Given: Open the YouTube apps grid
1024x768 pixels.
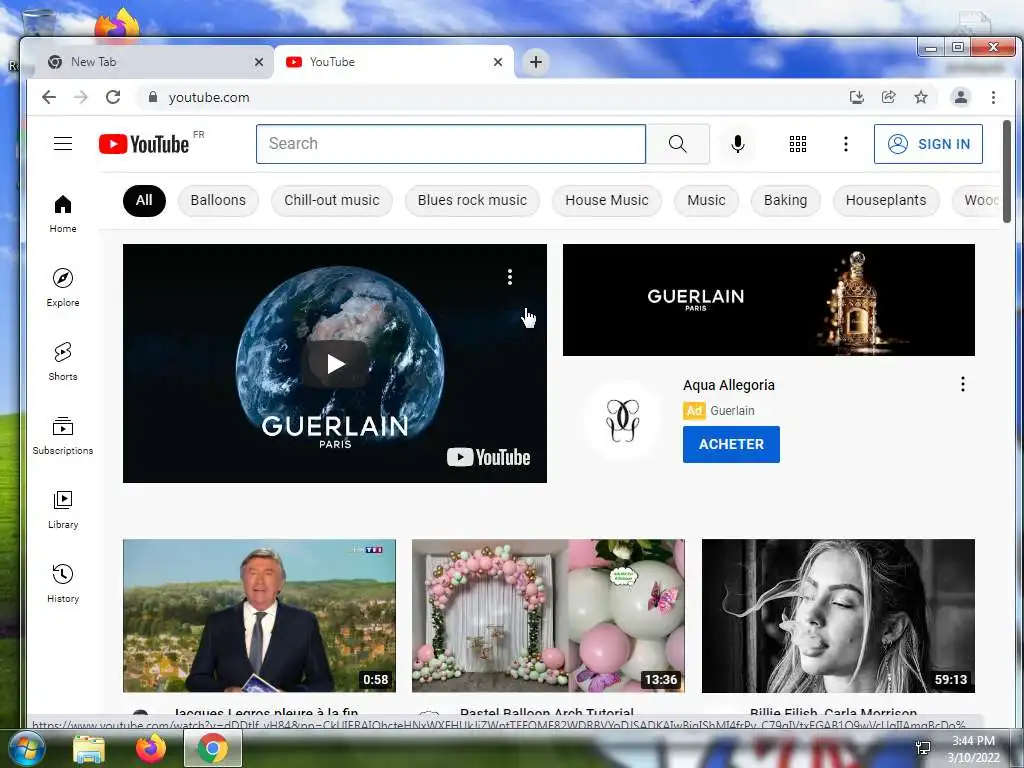Looking at the screenshot, I should [797, 144].
